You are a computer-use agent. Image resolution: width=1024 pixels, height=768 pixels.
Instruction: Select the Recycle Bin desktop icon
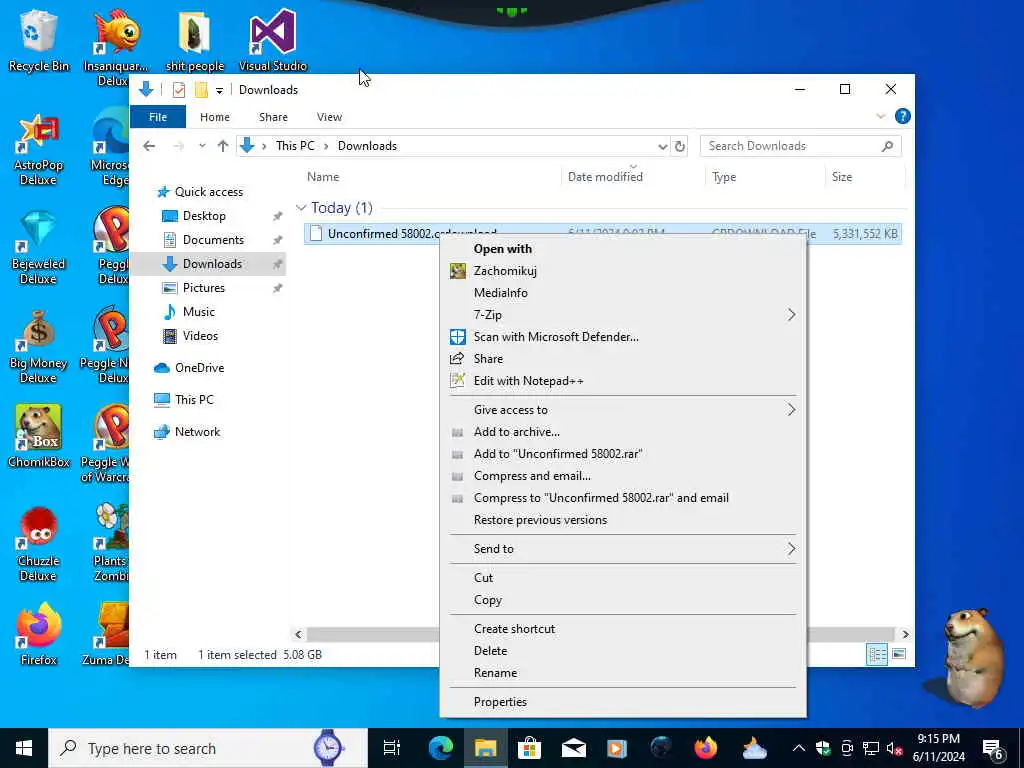pyautogui.click(x=39, y=40)
